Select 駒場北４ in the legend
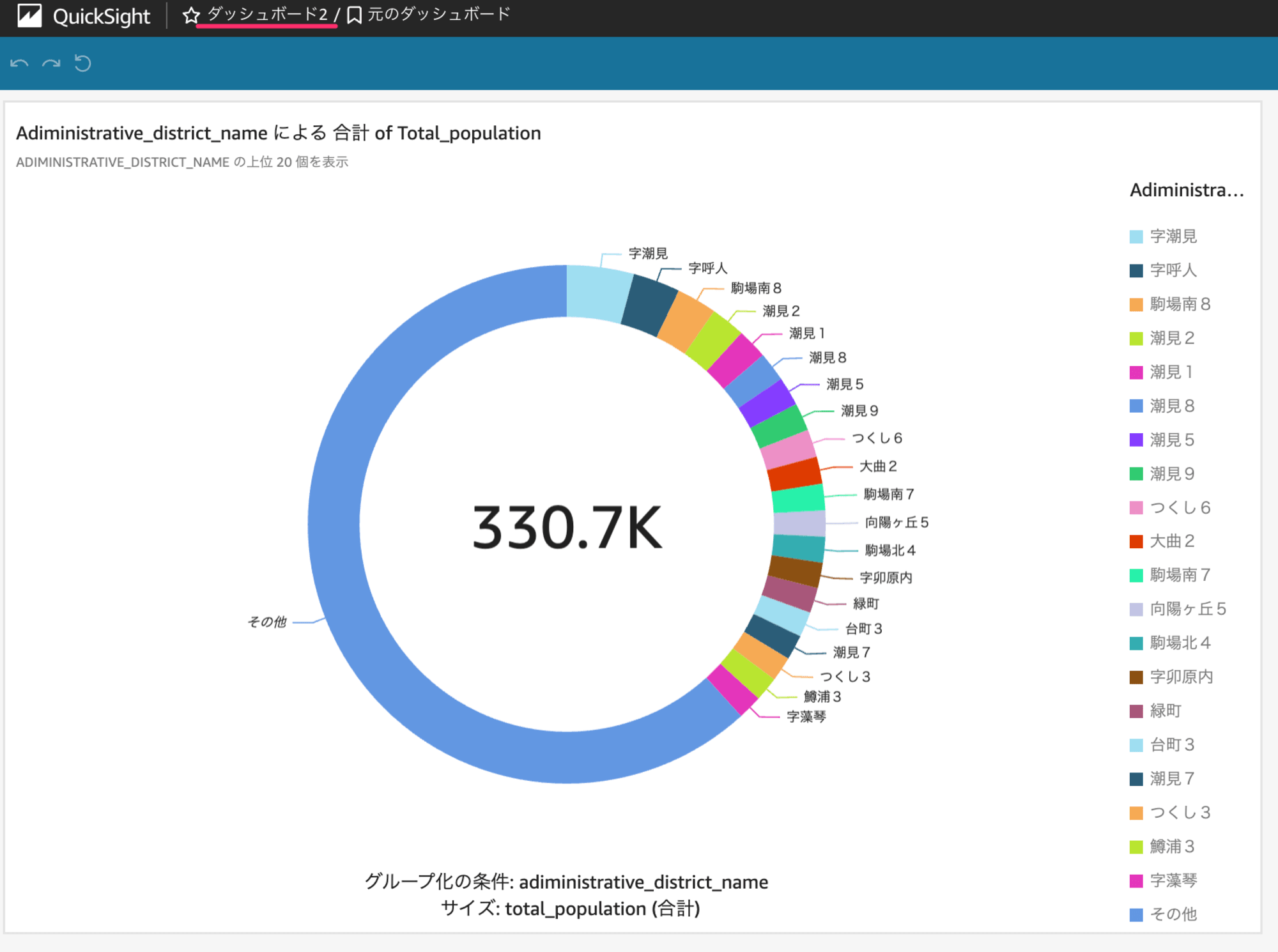The height and width of the screenshot is (952, 1278). (1170, 643)
